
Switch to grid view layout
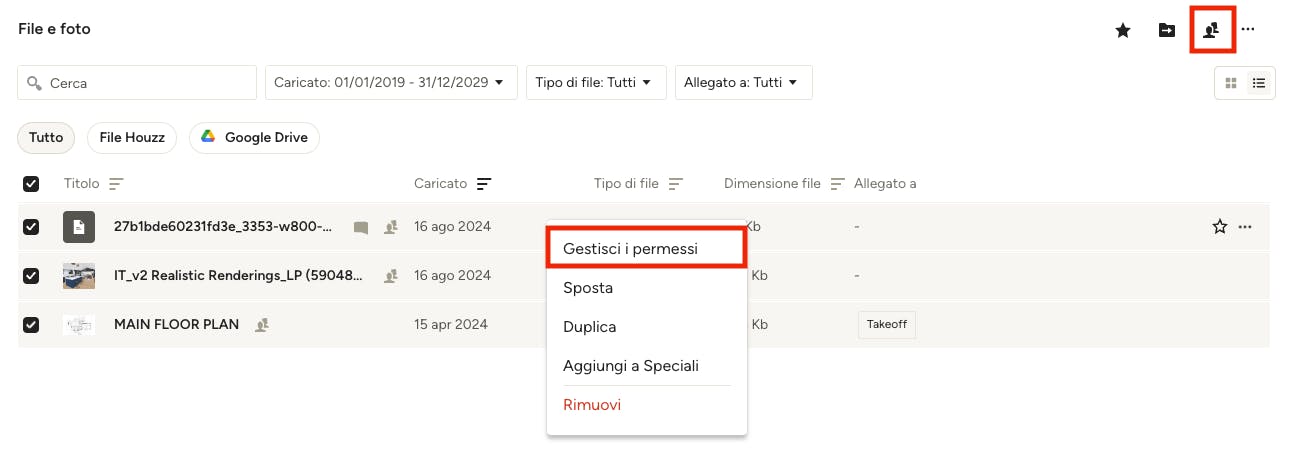click(x=1231, y=83)
